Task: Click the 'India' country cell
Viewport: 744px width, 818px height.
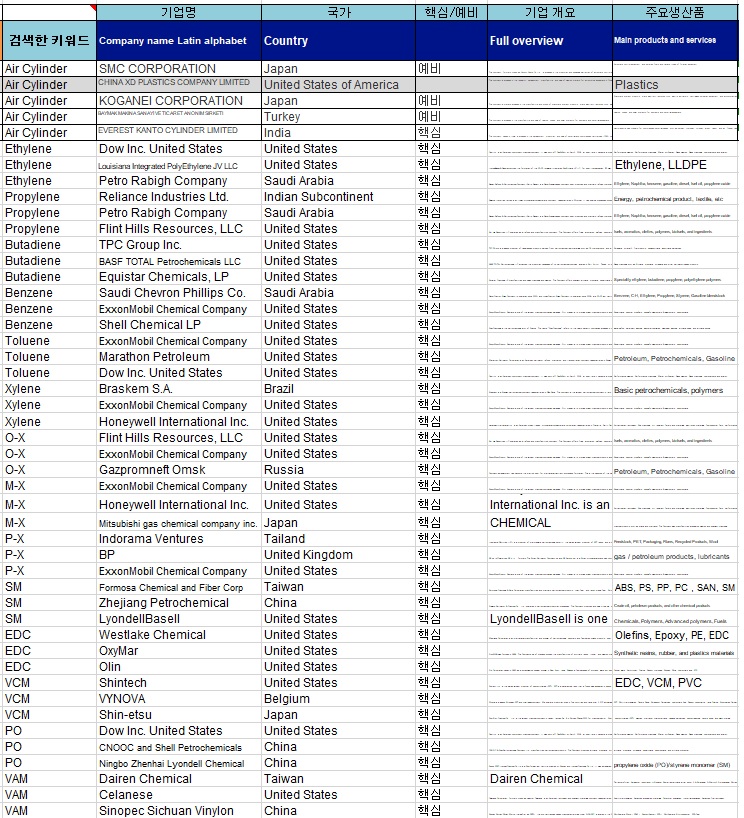Action: tap(339, 133)
